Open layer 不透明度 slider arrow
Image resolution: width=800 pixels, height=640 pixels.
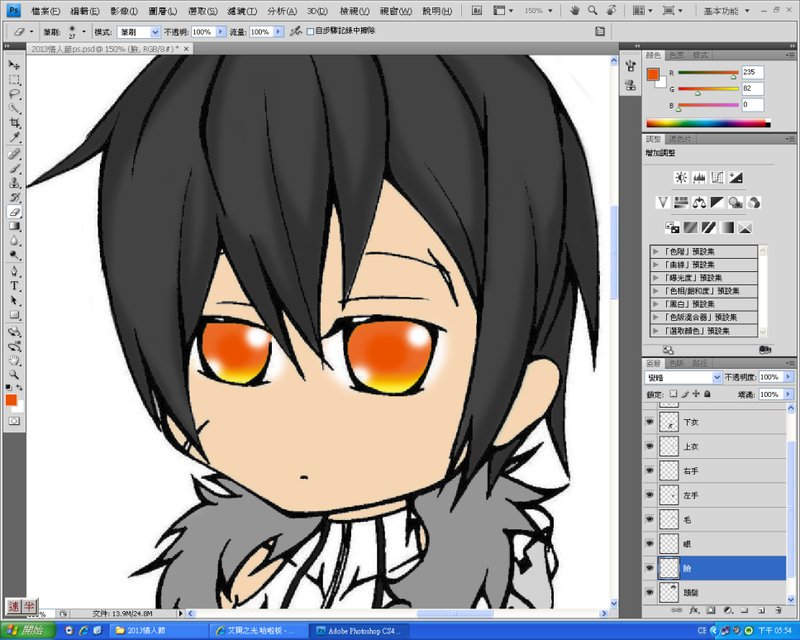[x=788, y=377]
